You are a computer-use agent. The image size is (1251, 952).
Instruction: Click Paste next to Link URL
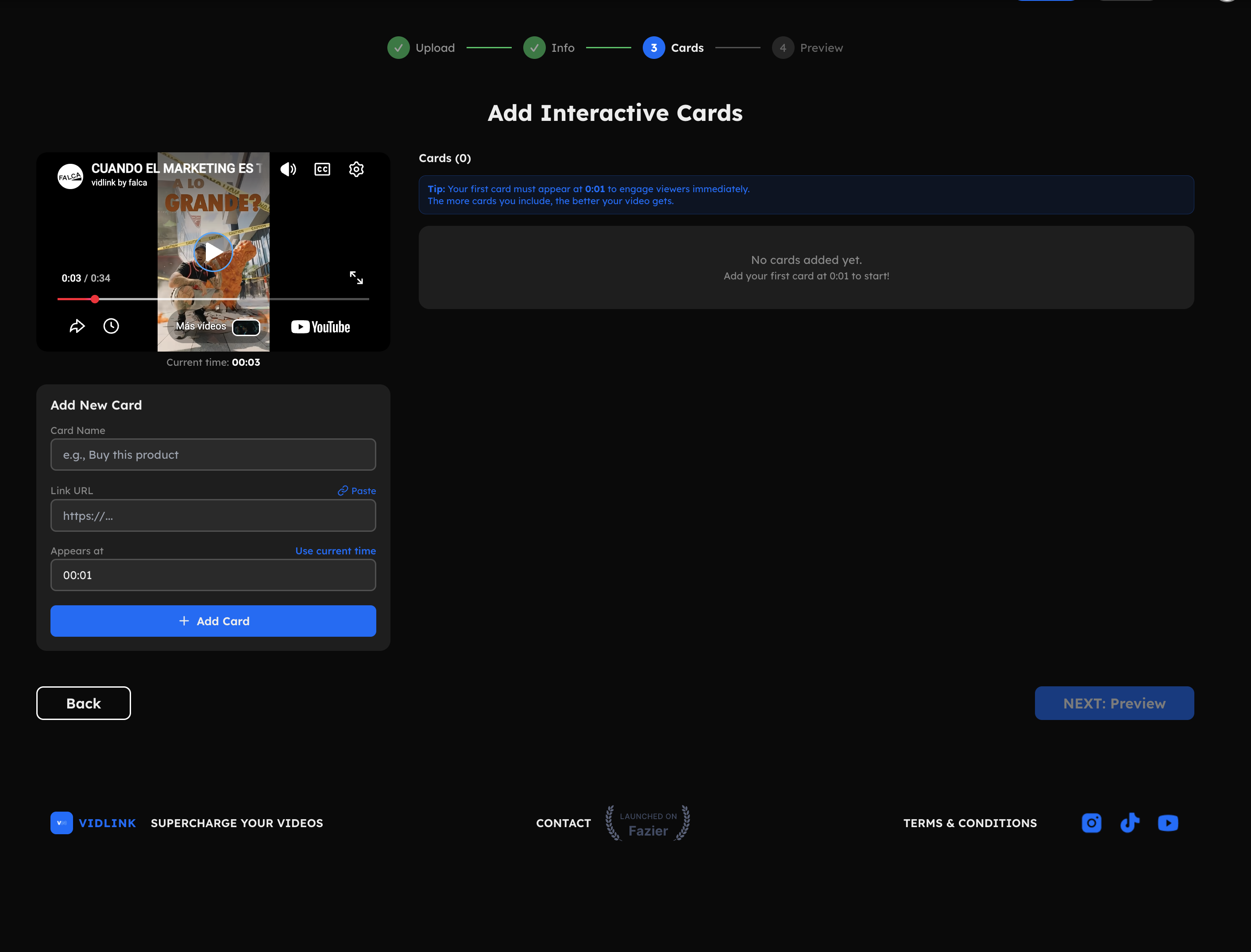[357, 491]
